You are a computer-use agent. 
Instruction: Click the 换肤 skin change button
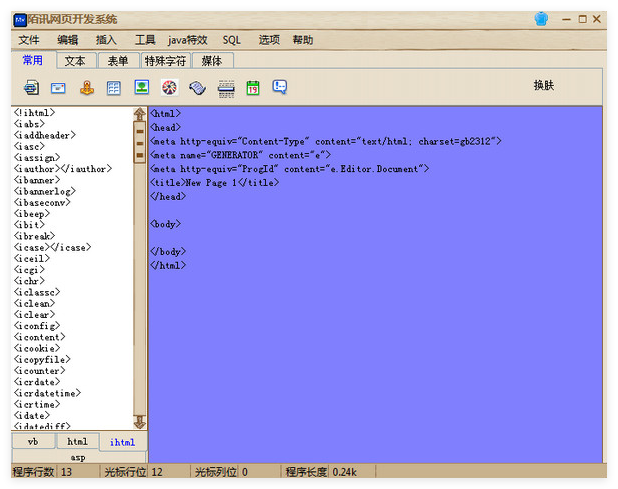click(x=544, y=85)
